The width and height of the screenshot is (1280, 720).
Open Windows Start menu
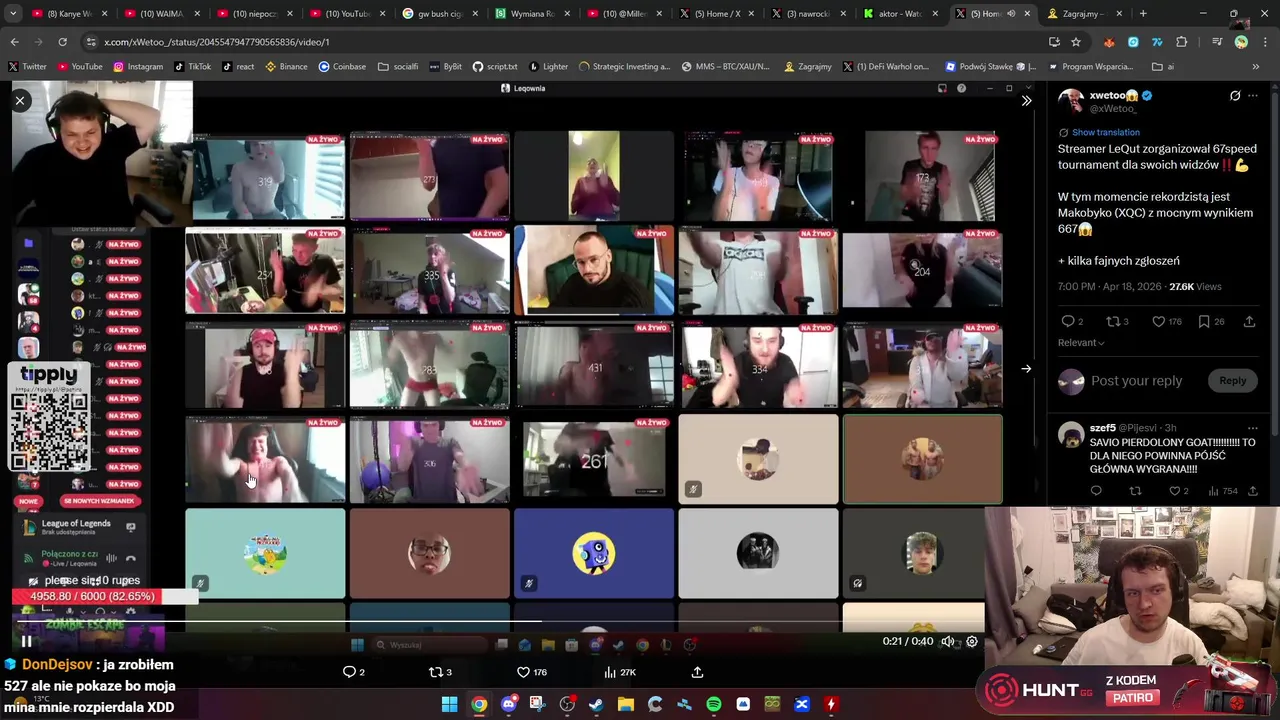449,705
